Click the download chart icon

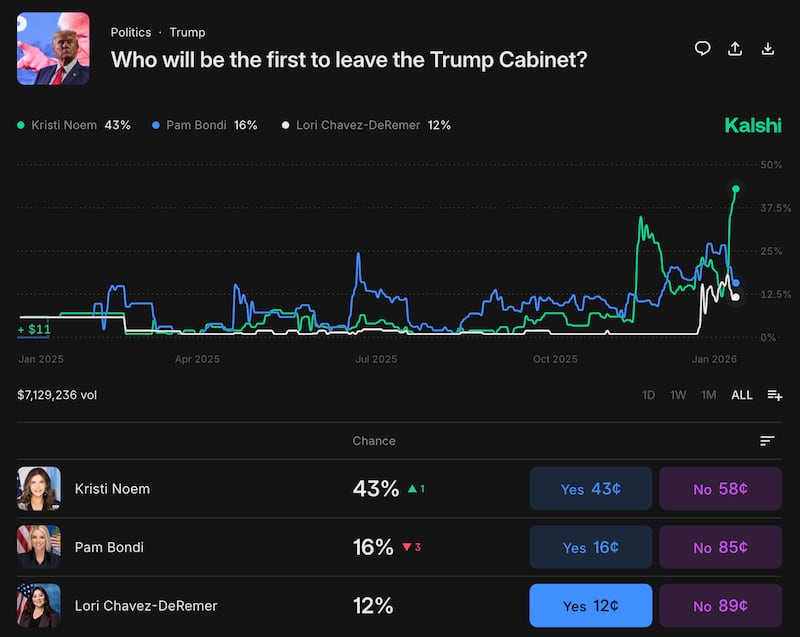point(766,48)
